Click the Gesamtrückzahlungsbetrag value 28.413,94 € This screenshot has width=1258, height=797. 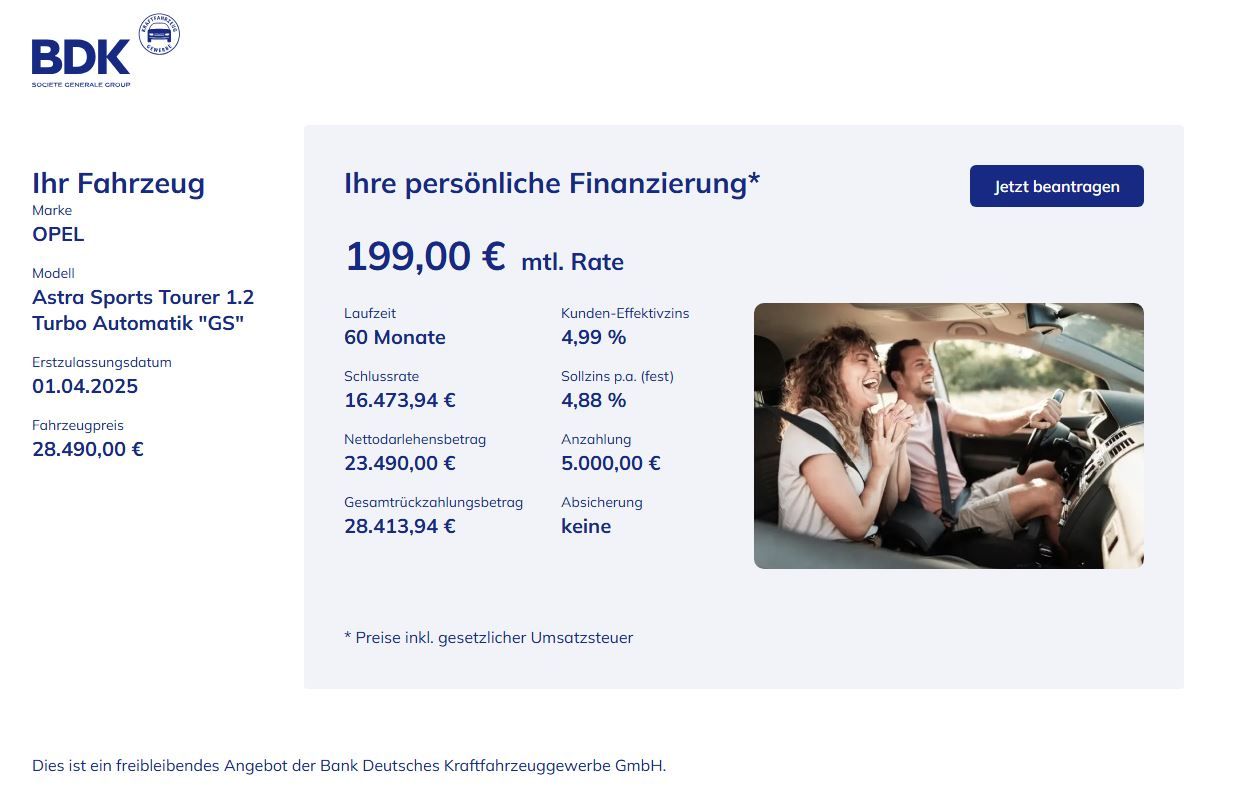(x=400, y=526)
